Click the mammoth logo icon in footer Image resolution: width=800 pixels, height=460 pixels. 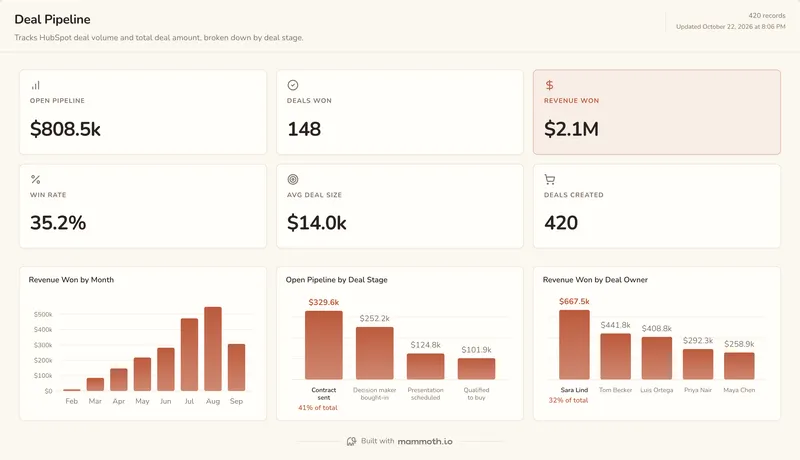click(352, 441)
